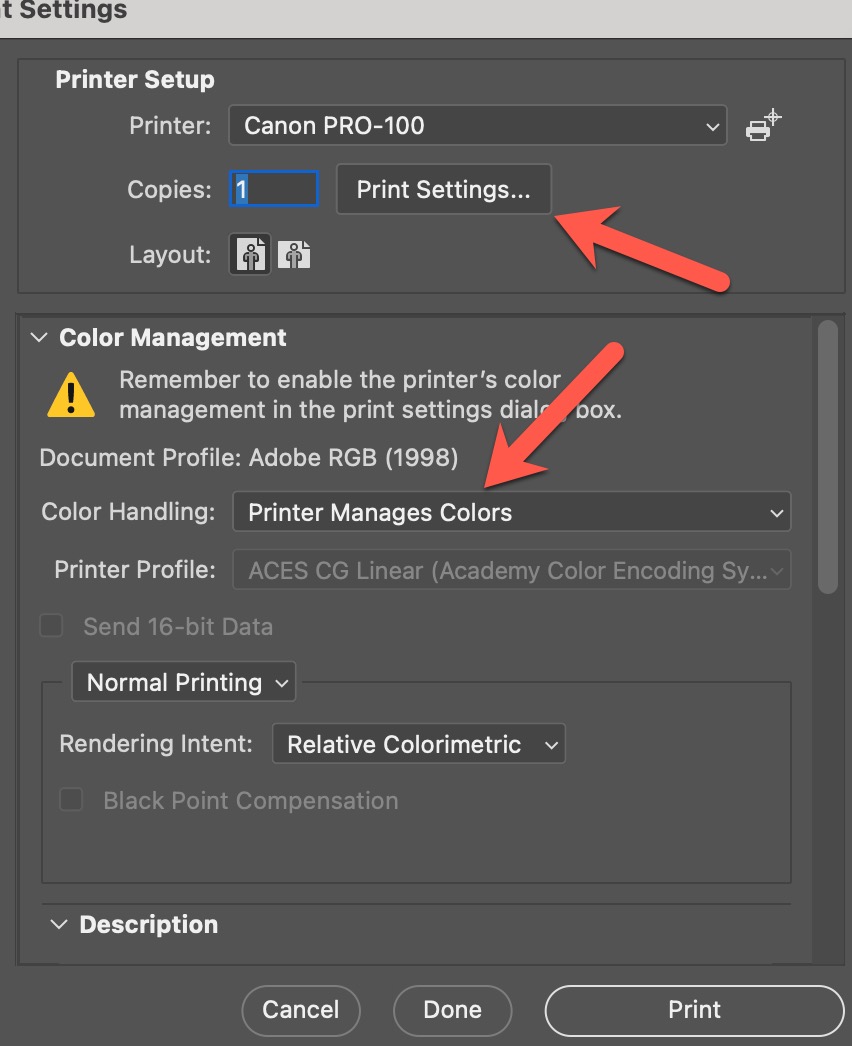Open Rendering Intent dropdown
The width and height of the screenshot is (852, 1046).
[418, 744]
